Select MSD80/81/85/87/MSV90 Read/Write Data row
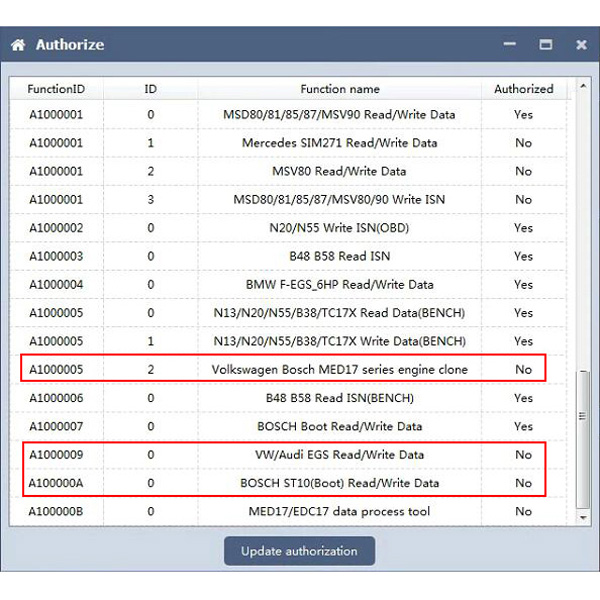This screenshot has width=600, height=600. pos(288,114)
